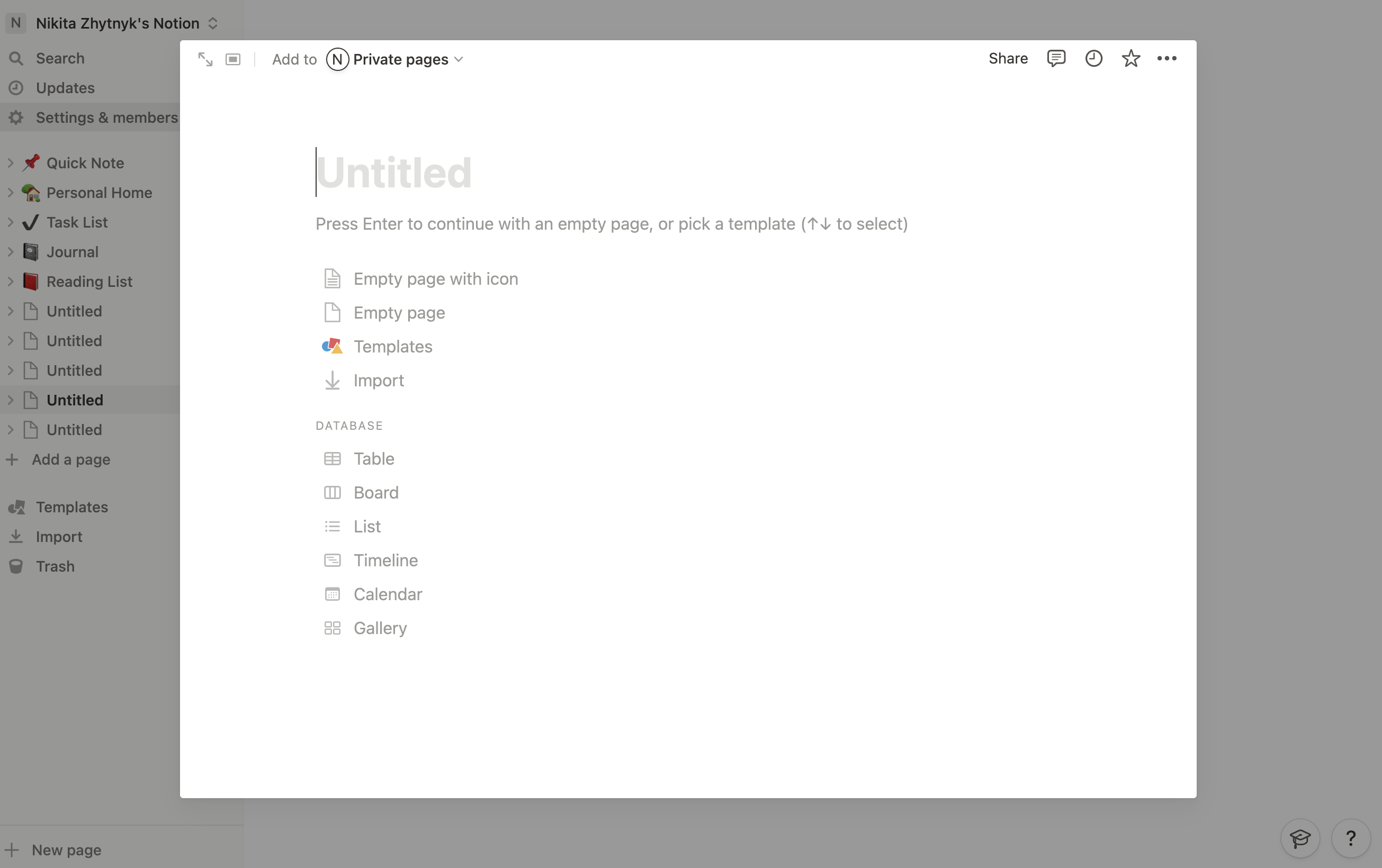1382x868 pixels.
Task: Click the Gallery grid icon
Action: [333, 628]
